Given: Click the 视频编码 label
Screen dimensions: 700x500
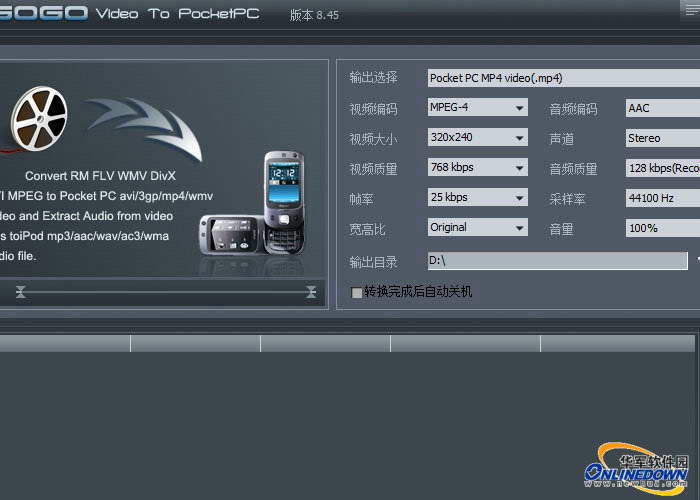Looking at the screenshot, I should point(373,109).
